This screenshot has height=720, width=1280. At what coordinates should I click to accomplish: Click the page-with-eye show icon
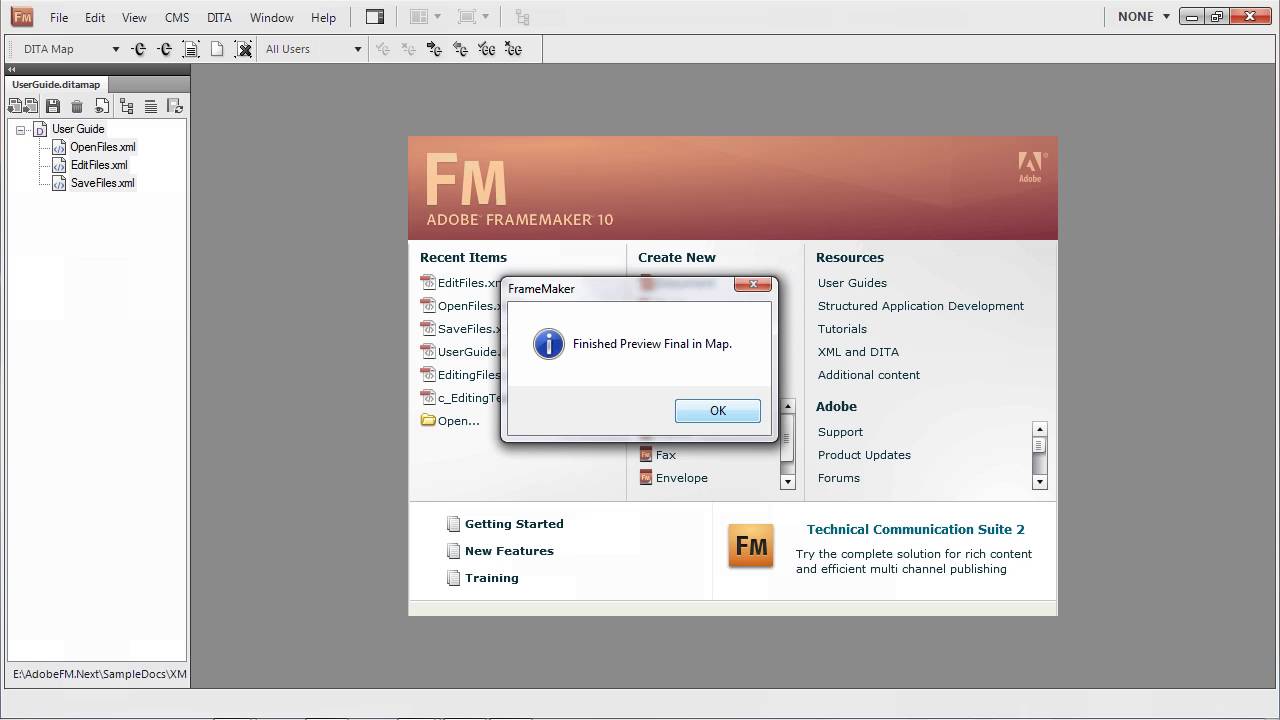(101, 106)
